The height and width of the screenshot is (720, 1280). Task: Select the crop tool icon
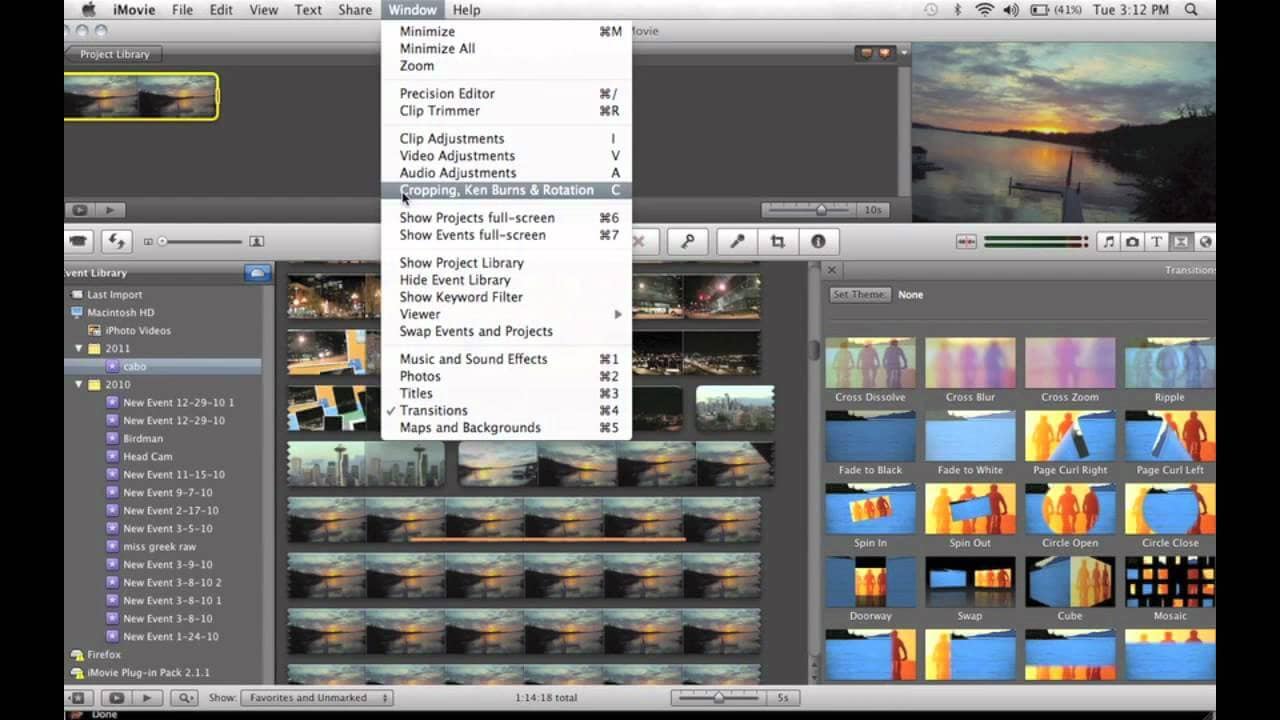[777, 241]
